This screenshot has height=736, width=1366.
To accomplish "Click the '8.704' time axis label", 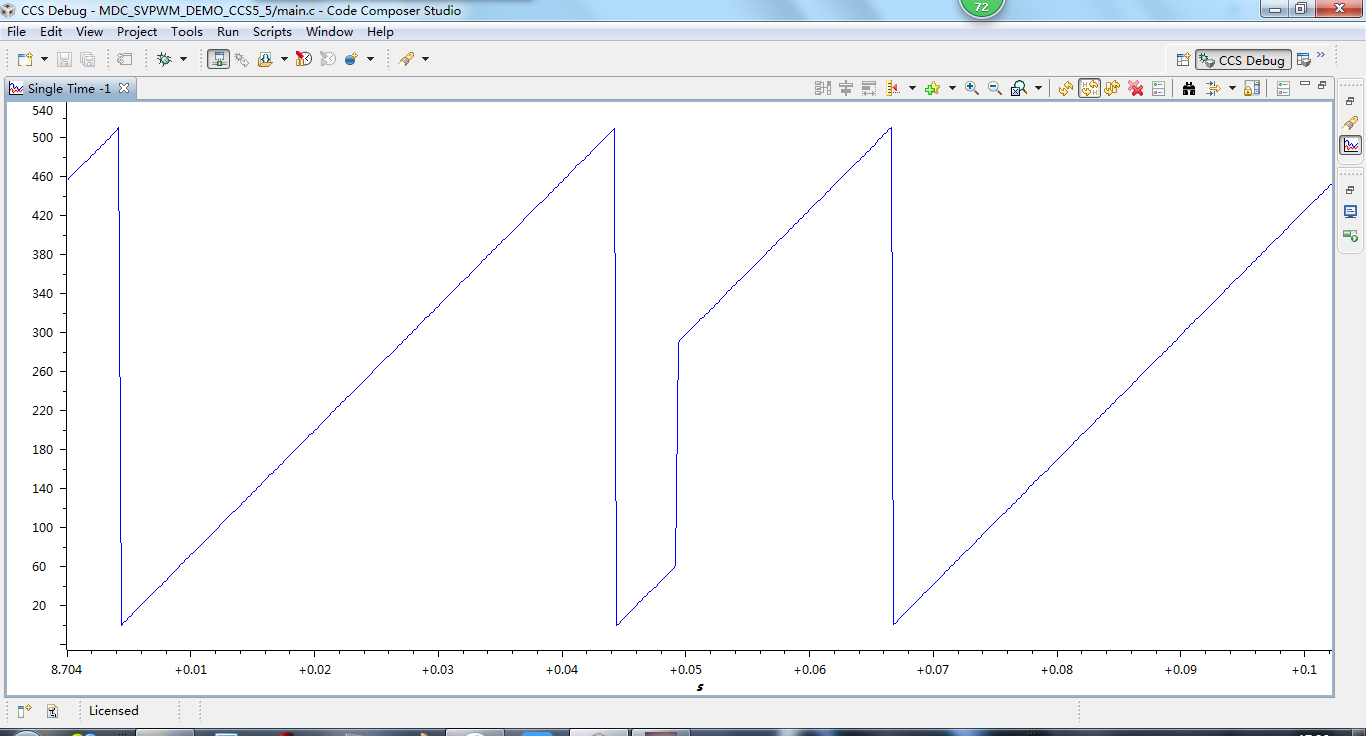I will (68, 669).
